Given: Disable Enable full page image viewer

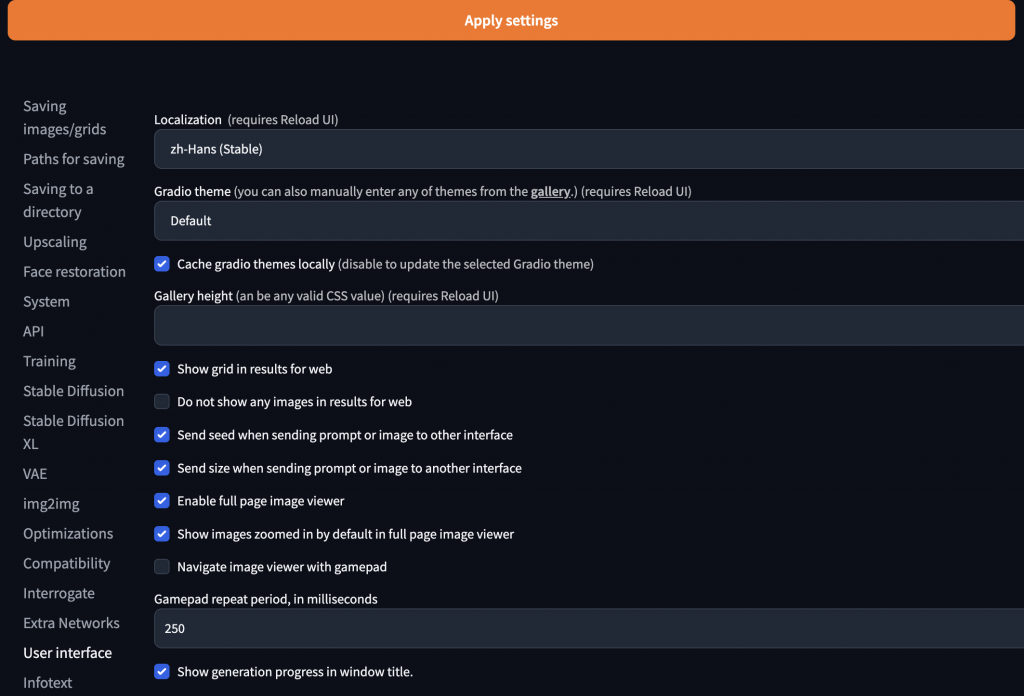Looking at the screenshot, I should (162, 501).
